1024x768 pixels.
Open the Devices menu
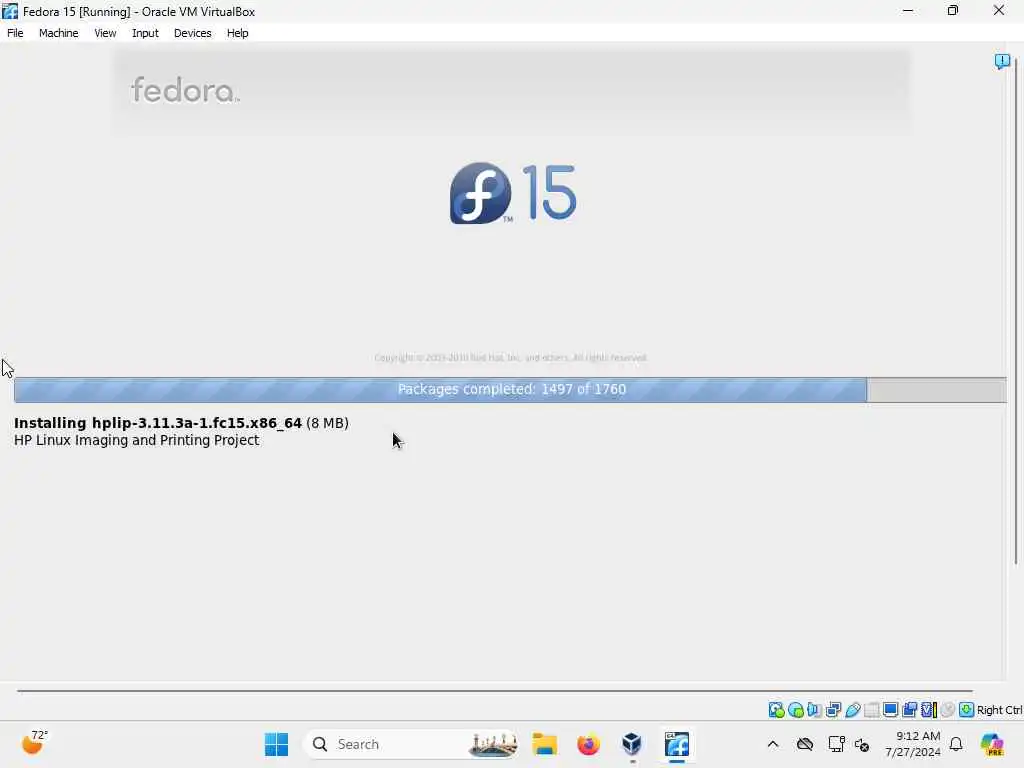pyautogui.click(x=193, y=33)
